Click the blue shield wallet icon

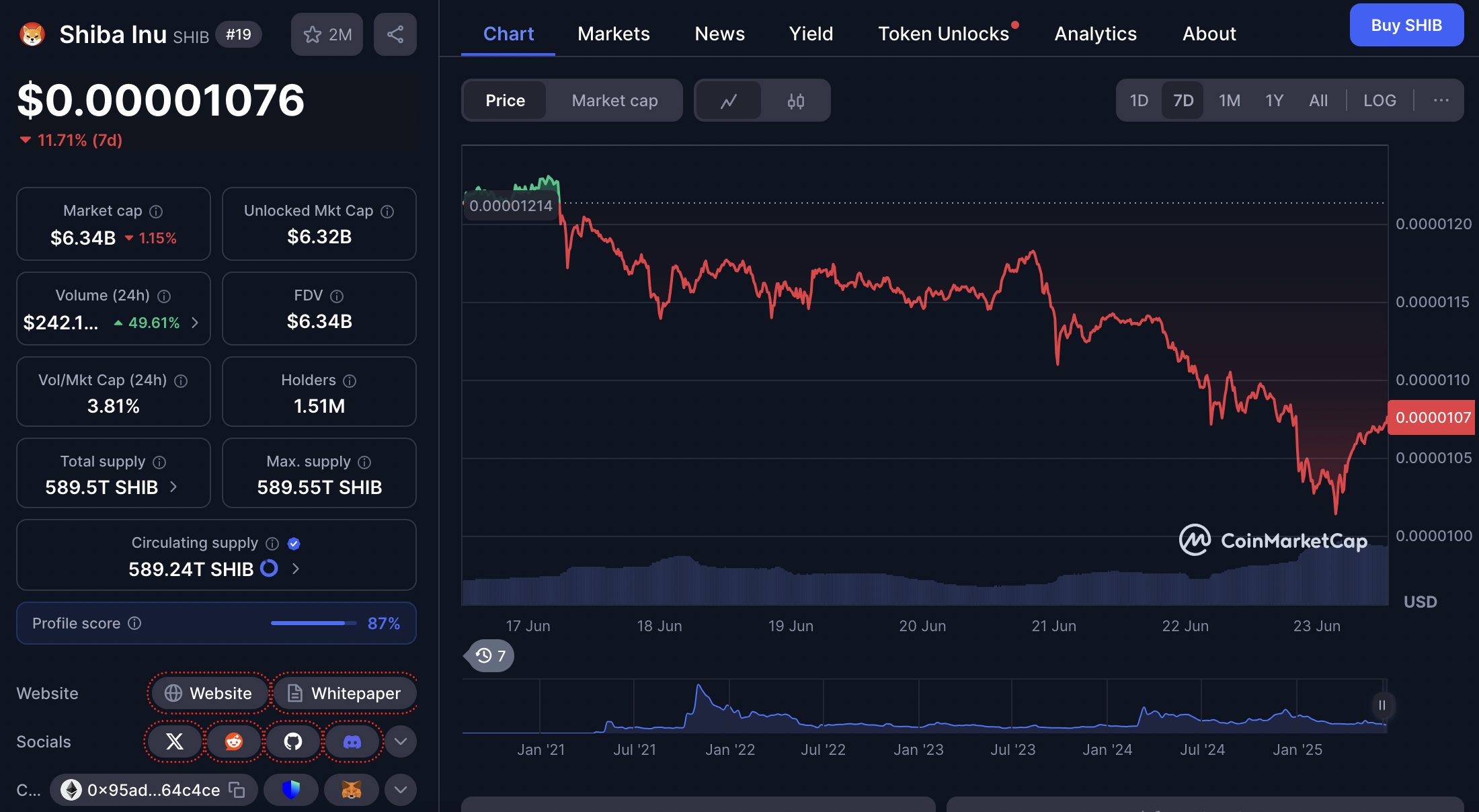coord(291,790)
